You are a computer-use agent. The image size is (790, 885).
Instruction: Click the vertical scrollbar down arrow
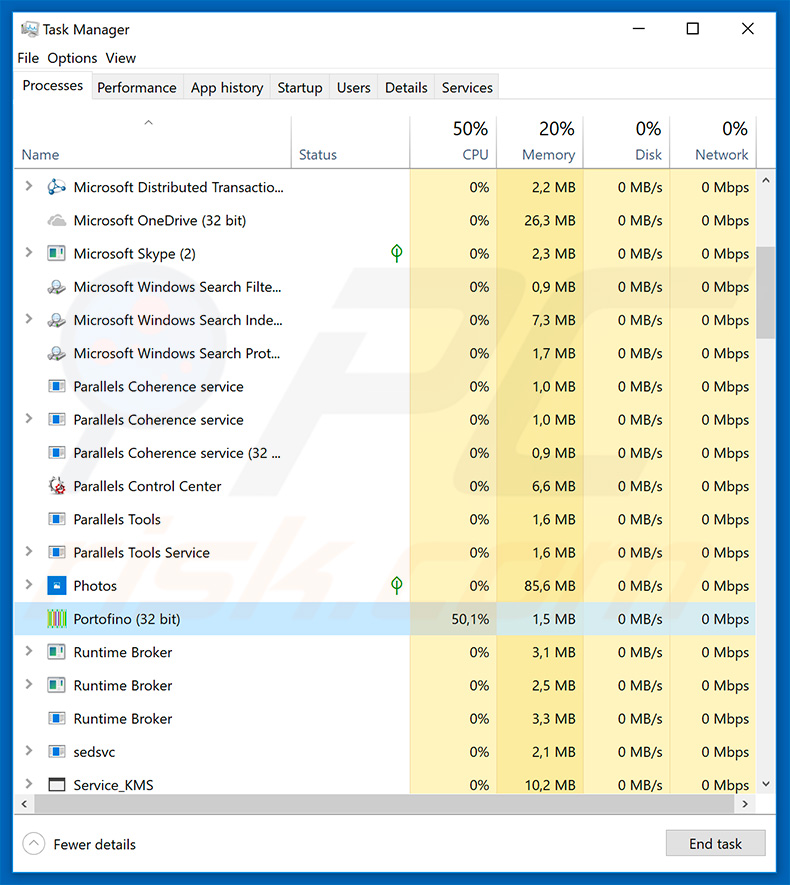[x=766, y=783]
